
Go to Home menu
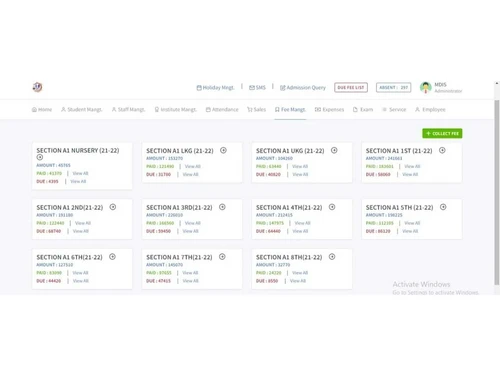[x=42, y=109]
